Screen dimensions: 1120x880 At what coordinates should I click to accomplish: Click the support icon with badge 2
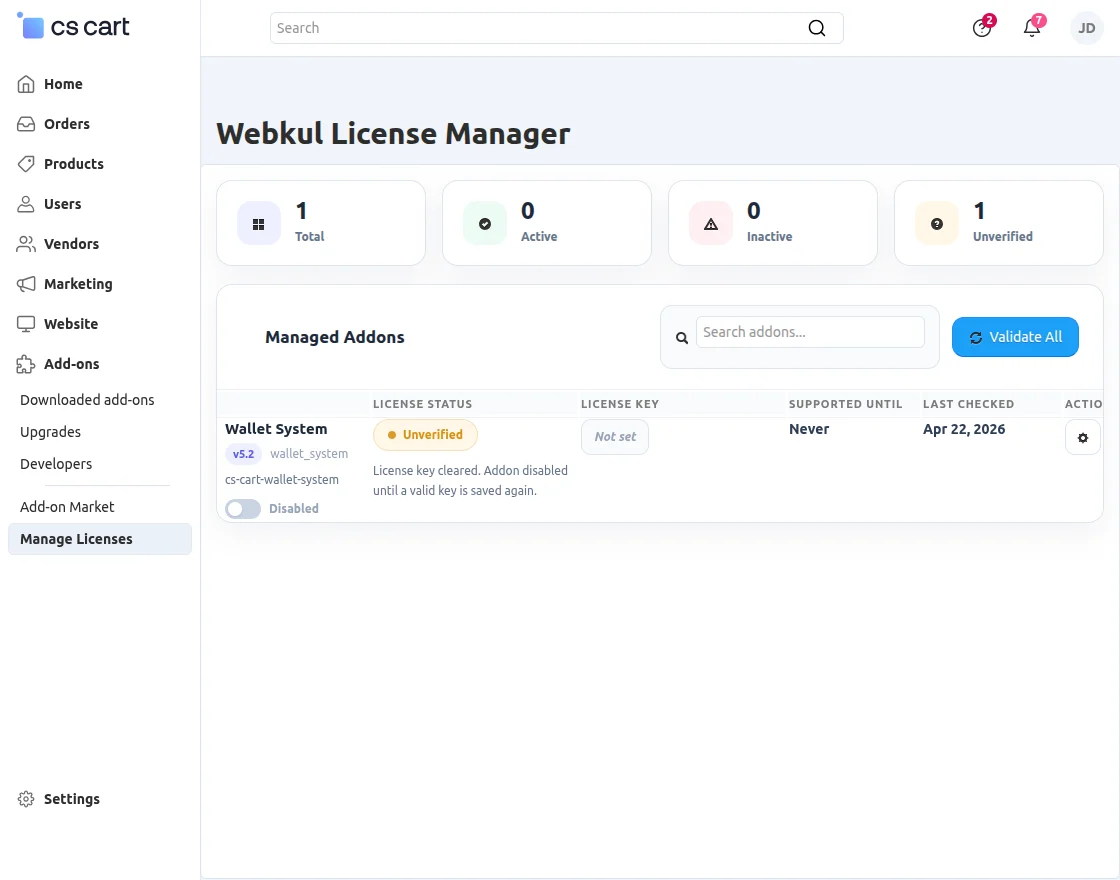click(981, 28)
